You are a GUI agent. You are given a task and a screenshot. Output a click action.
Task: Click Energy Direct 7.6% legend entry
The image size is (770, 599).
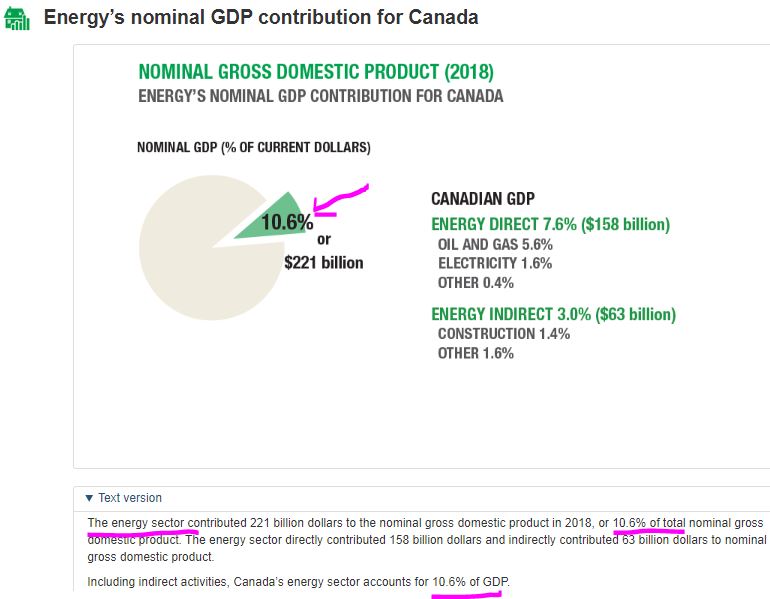tap(550, 224)
